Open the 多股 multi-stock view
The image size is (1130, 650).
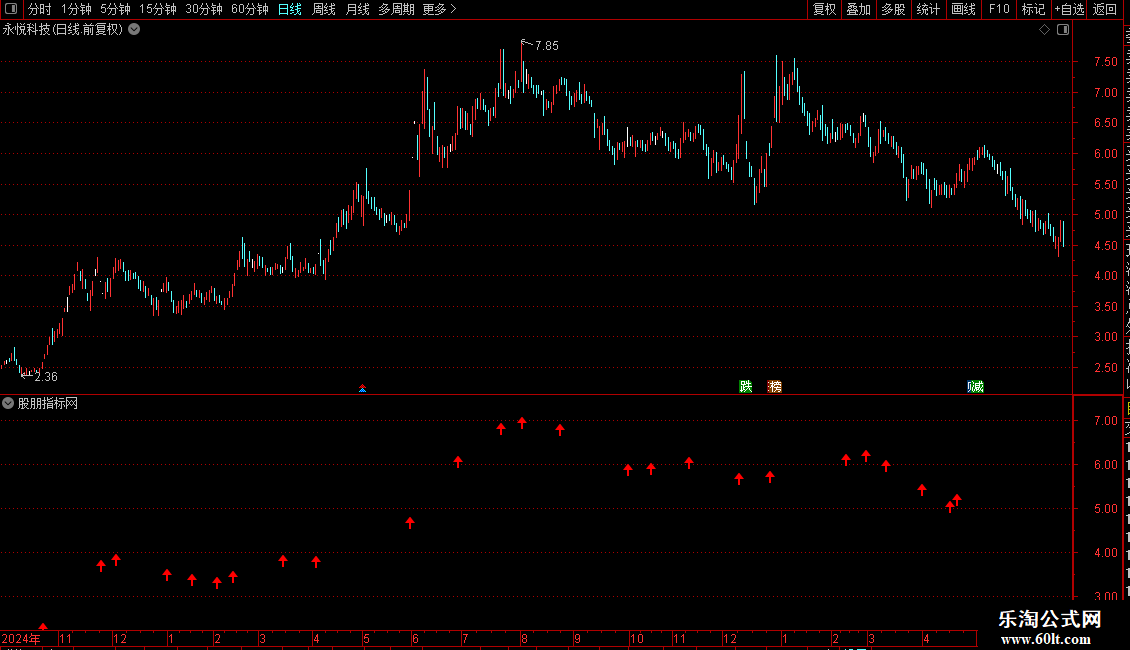[894, 9]
